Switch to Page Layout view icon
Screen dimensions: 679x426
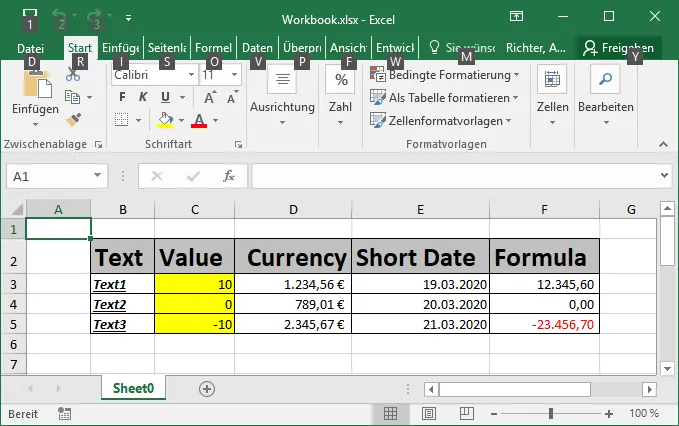[x=429, y=413]
